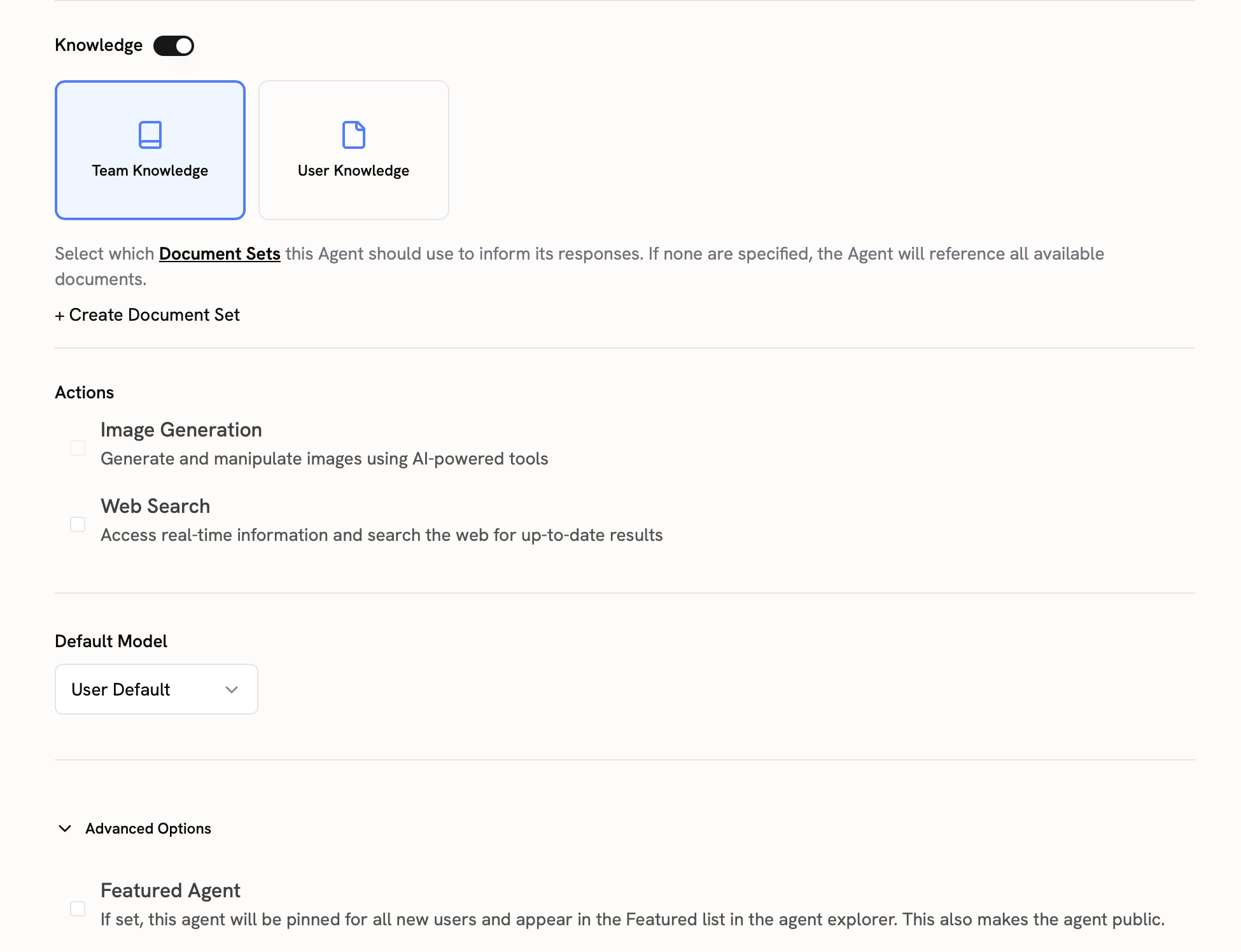Viewport: 1241px width, 952px height.
Task: Click the Image Generation heading
Action: 181,430
